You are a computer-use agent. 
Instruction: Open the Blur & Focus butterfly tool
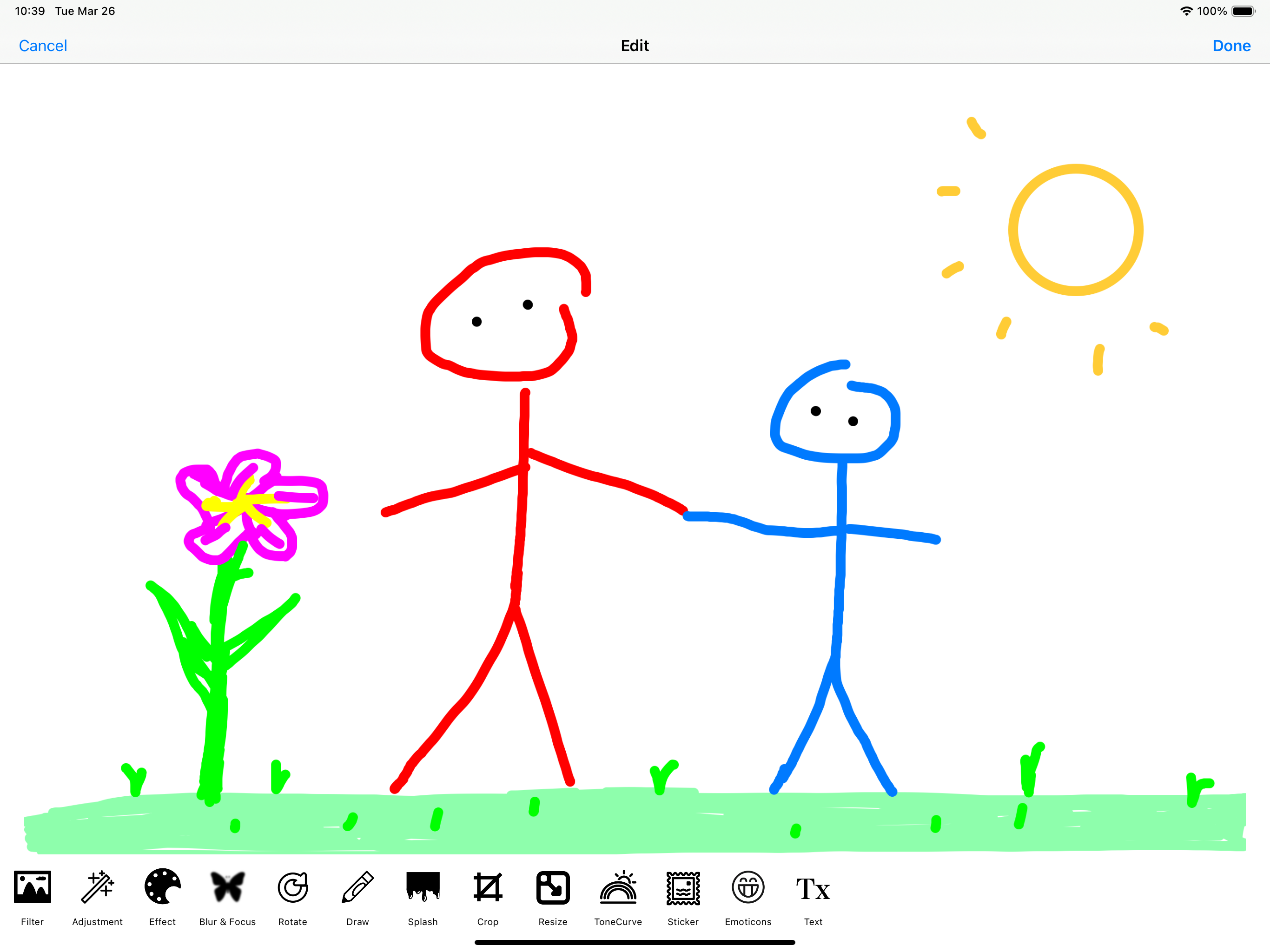[x=227, y=898]
